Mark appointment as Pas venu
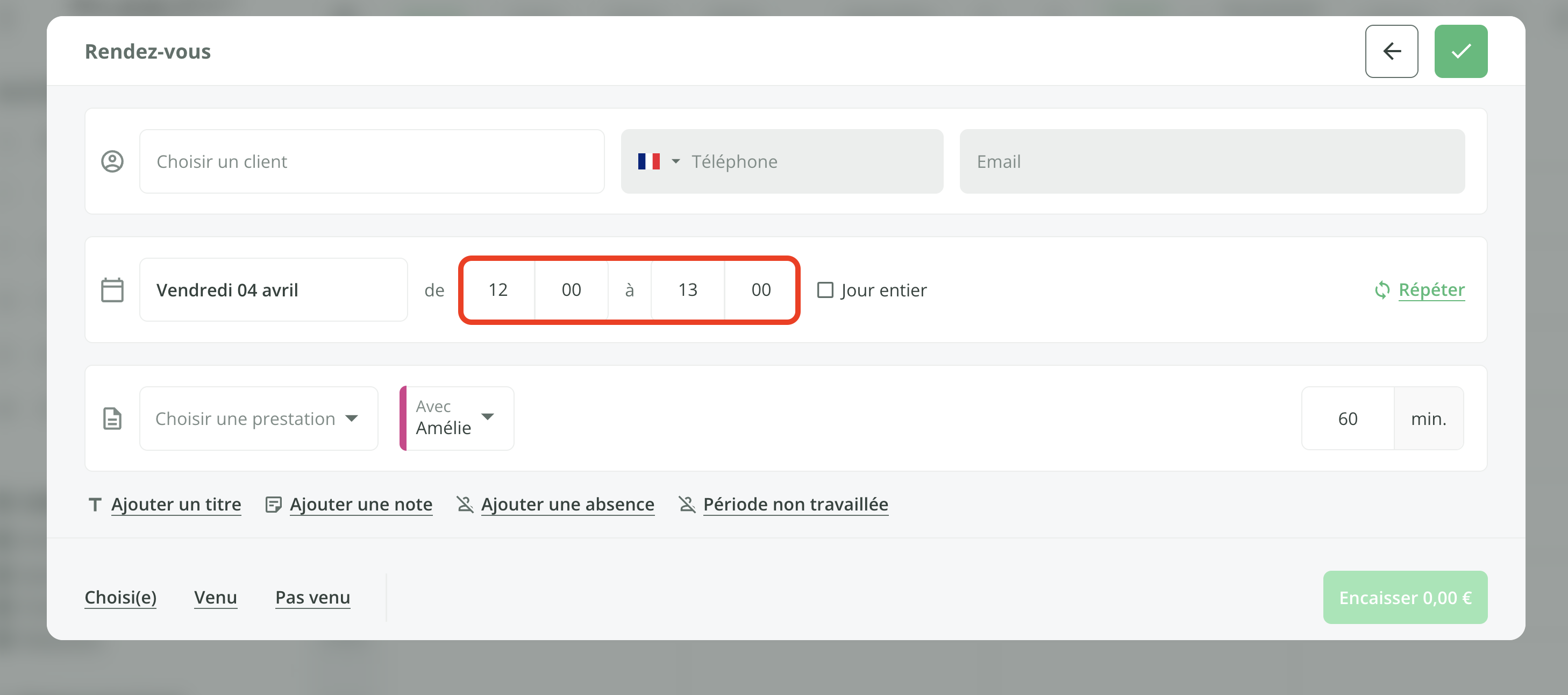The image size is (1568, 695). click(x=312, y=597)
